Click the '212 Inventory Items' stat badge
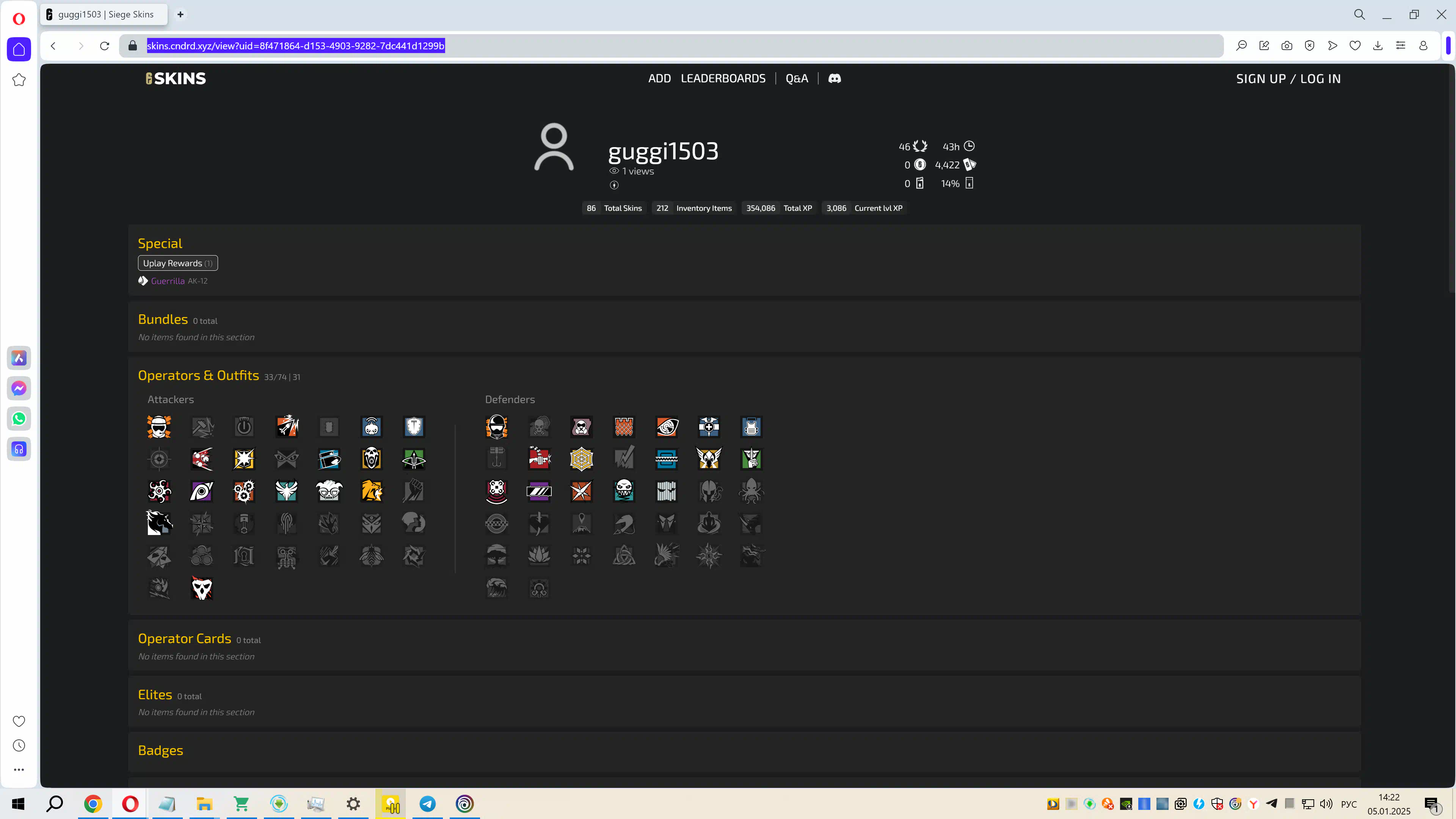This screenshot has width=1456, height=819. click(x=694, y=208)
